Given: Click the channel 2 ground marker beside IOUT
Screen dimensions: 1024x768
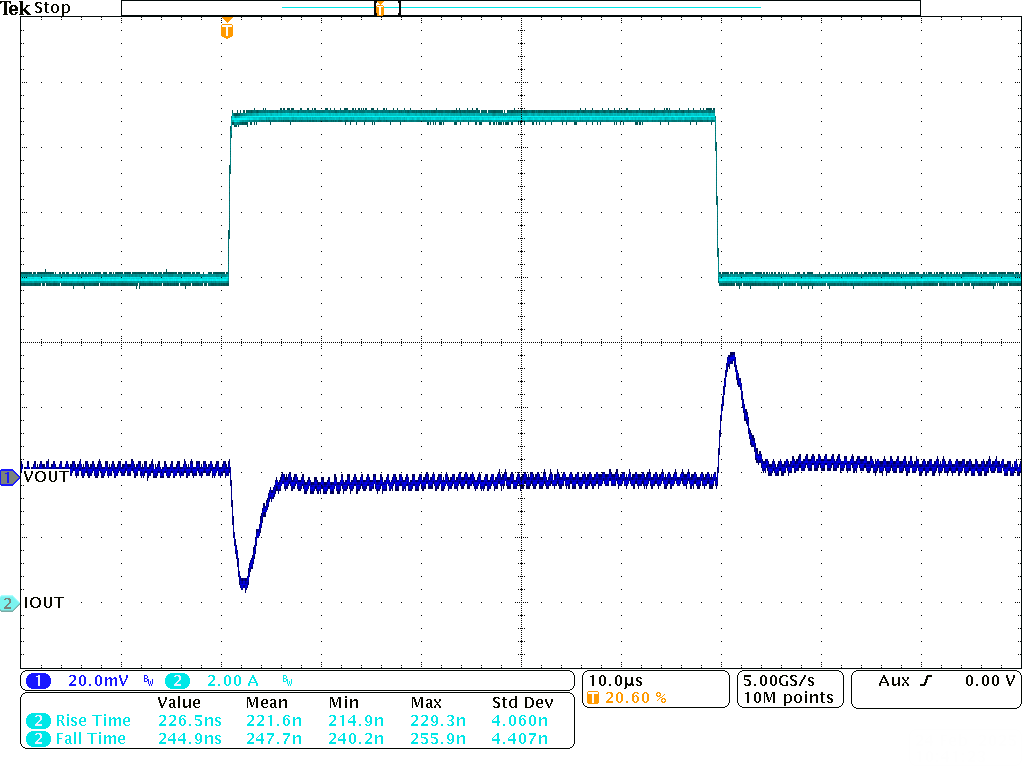Looking at the screenshot, I should tap(9, 604).
